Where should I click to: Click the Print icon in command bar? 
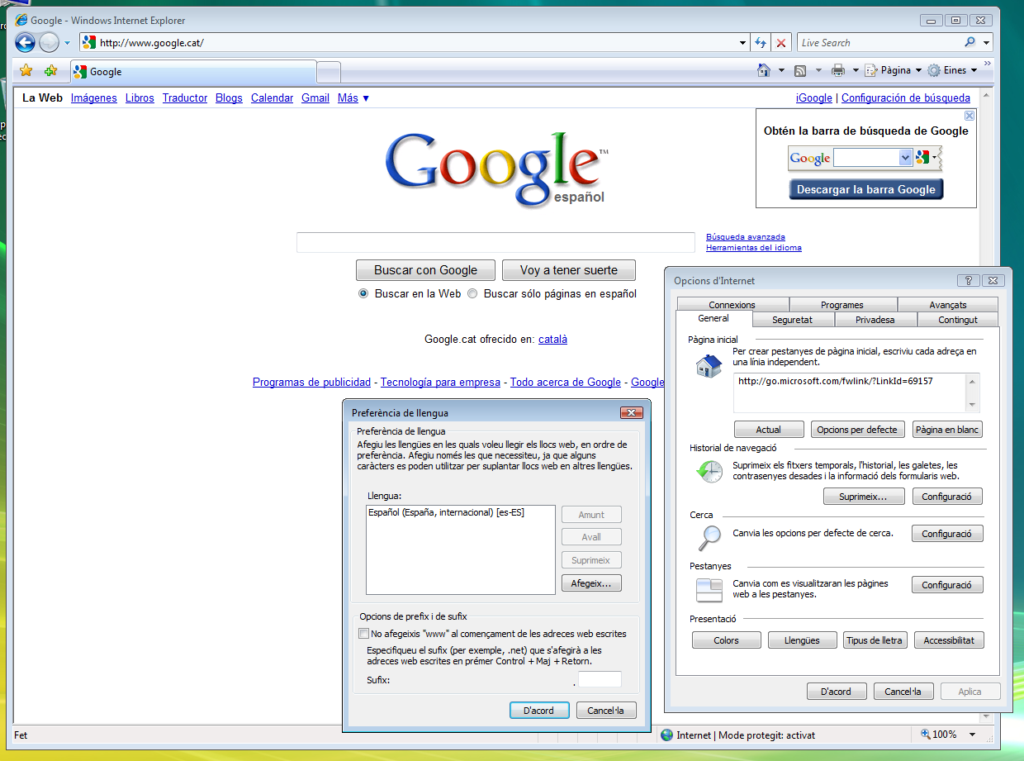(838, 71)
